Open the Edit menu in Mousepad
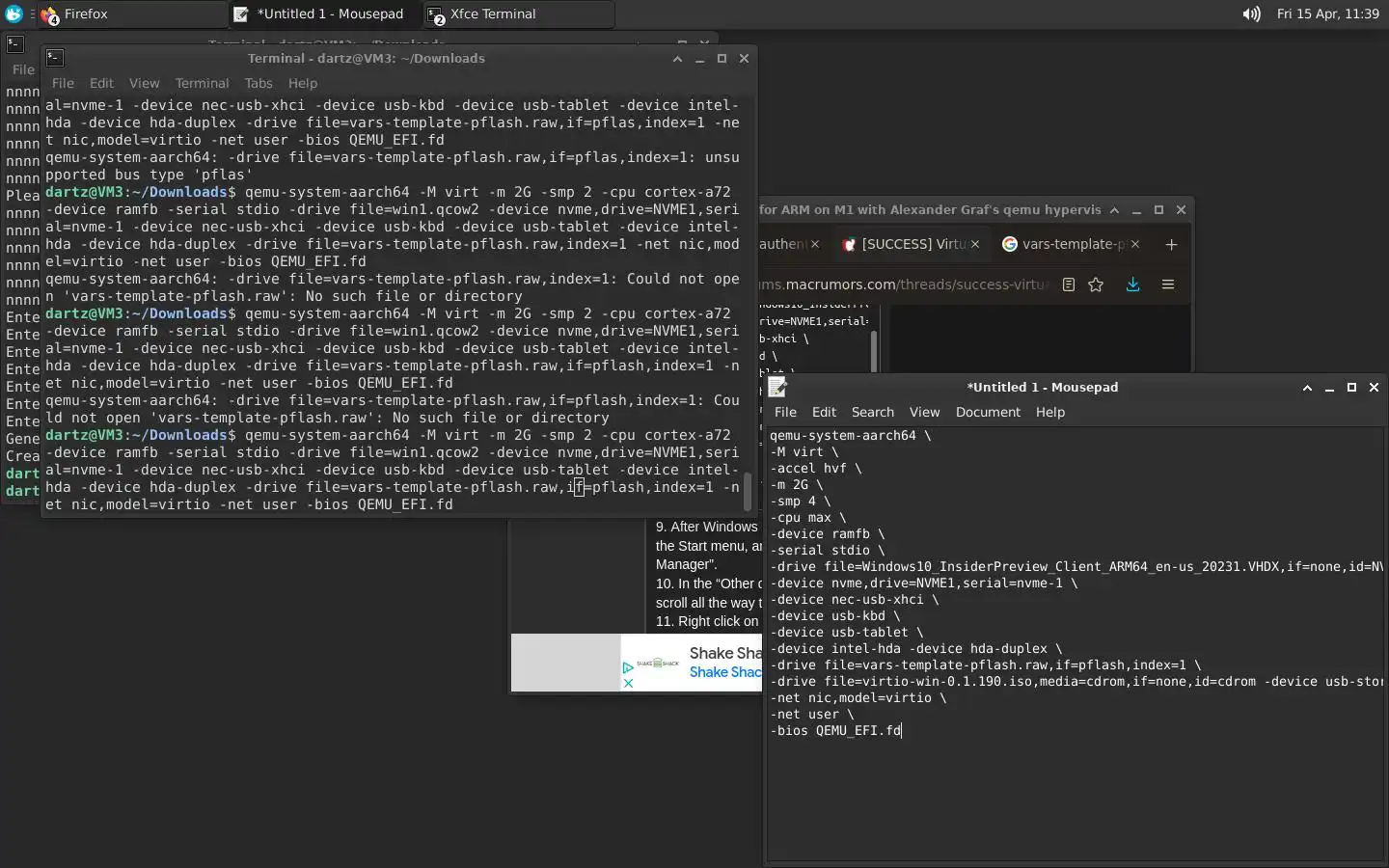The image size is (1389, 868). (824, 412)
